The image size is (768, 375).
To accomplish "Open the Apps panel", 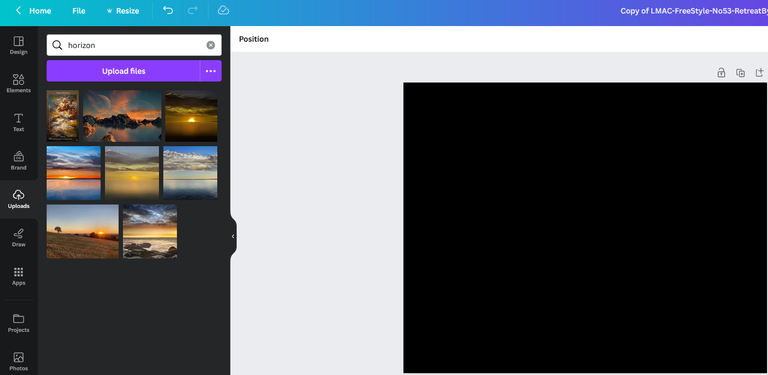I will 19,276.
